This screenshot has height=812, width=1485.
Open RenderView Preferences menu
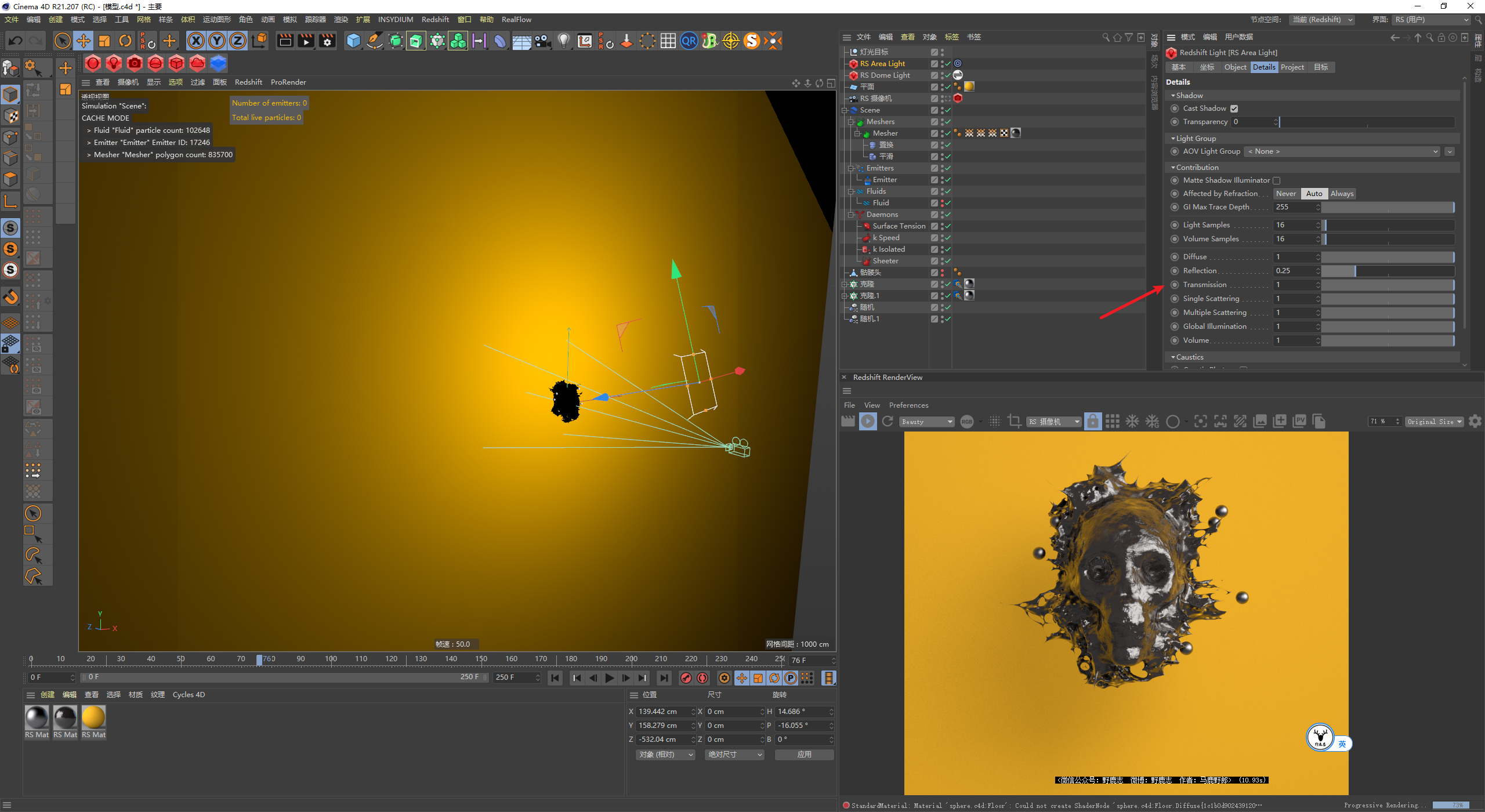pyautogui.click(x=908, y=405)
